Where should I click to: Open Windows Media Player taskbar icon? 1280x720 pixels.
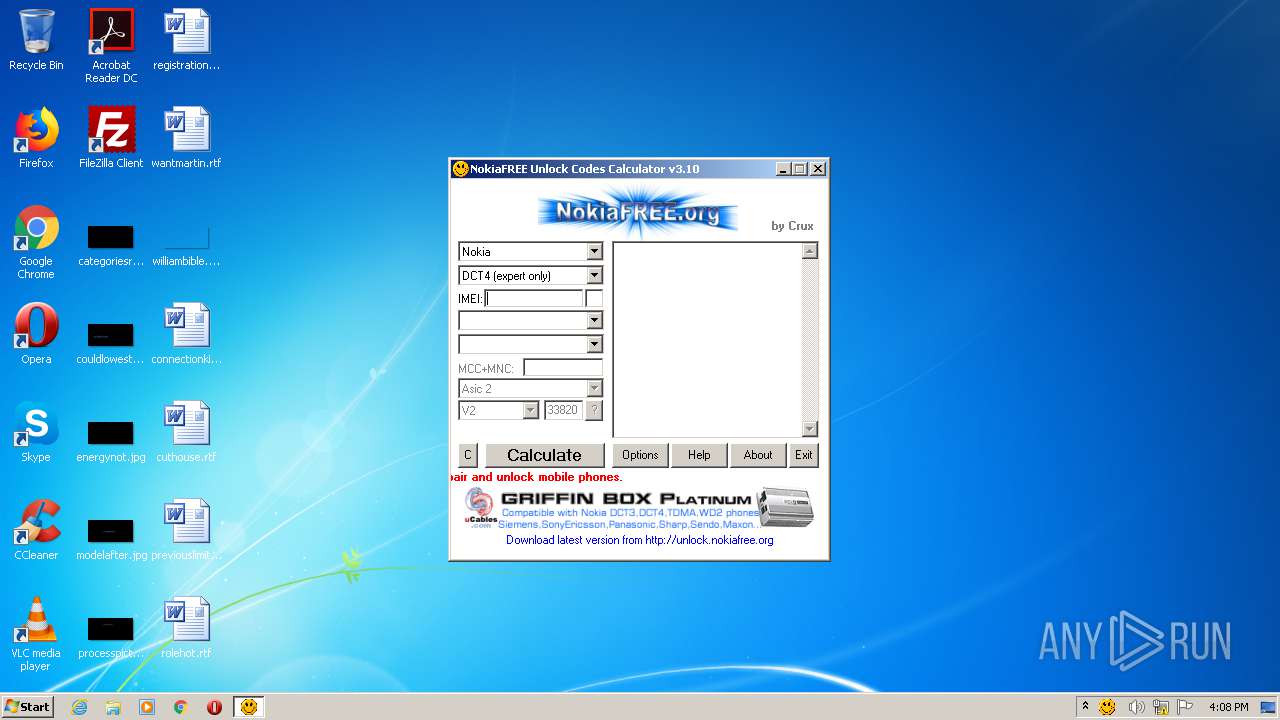click(x=147, y=707)
